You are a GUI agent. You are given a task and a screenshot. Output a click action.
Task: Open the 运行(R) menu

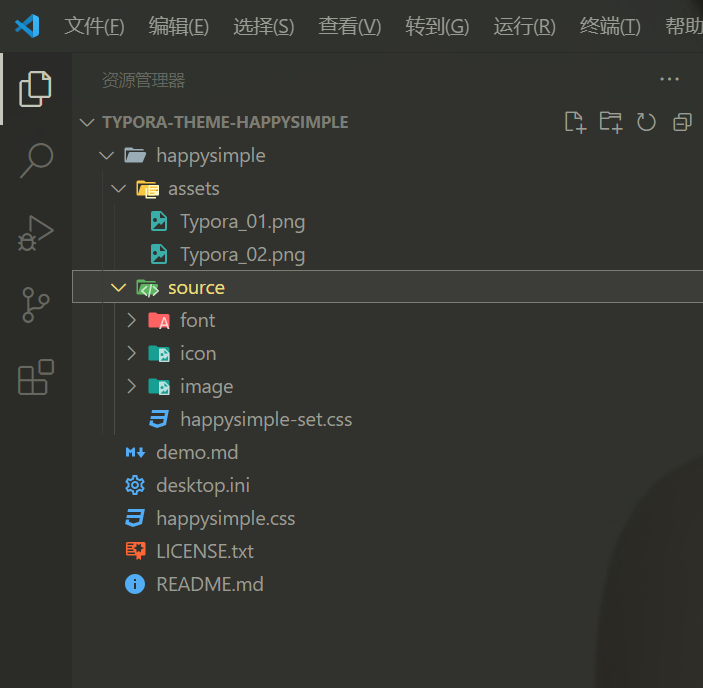pyautogui.click(x=525, y=26)
